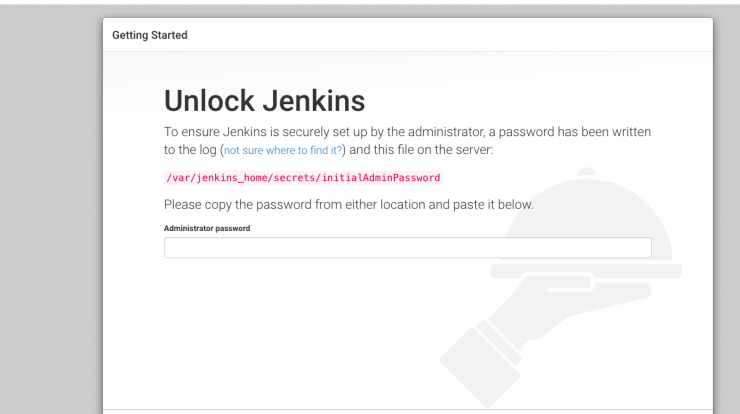The image size is (740, 414).
Task: Click the words "to the log" before the link
Action: tap(190, 150)
